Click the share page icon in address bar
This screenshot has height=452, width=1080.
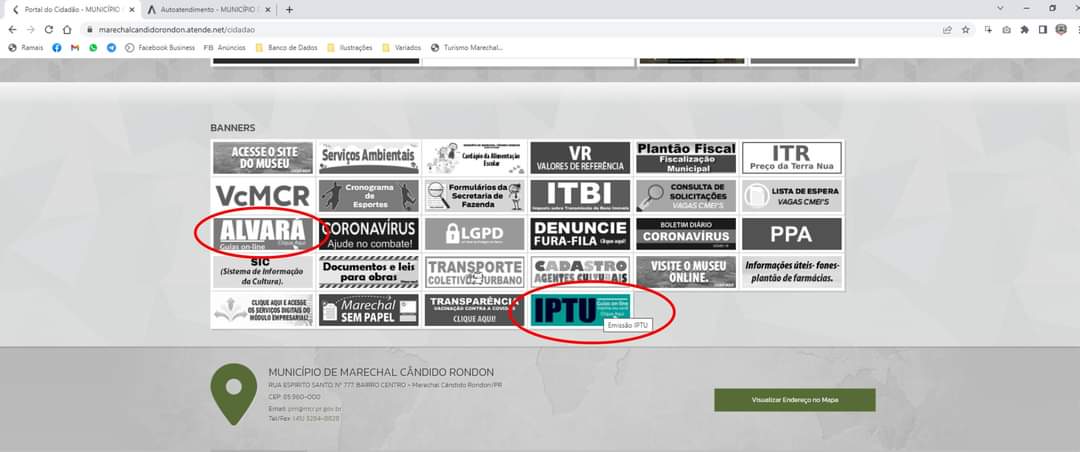[x=947, y=30]
